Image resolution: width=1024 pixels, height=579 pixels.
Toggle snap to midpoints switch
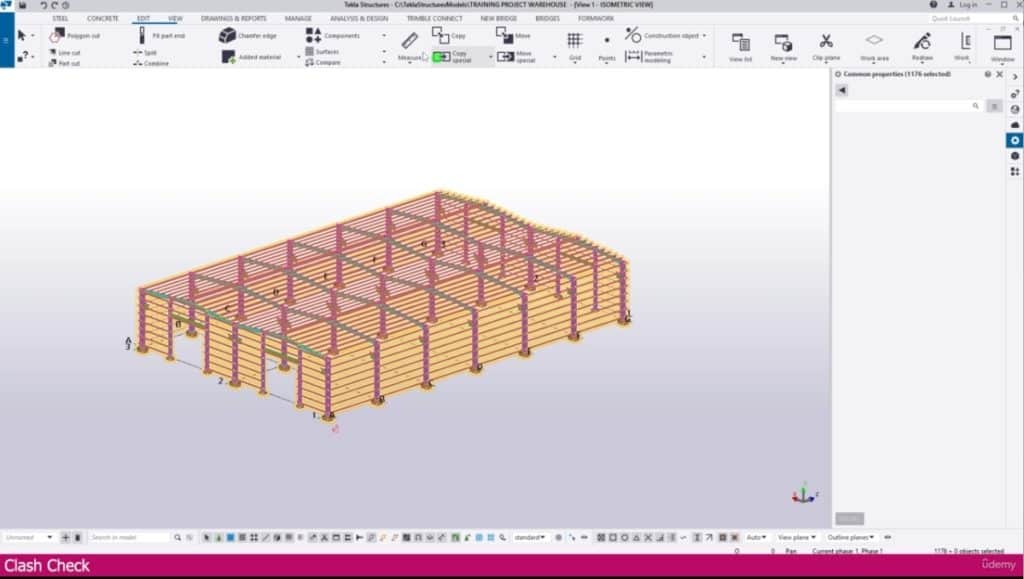[636, 537]
